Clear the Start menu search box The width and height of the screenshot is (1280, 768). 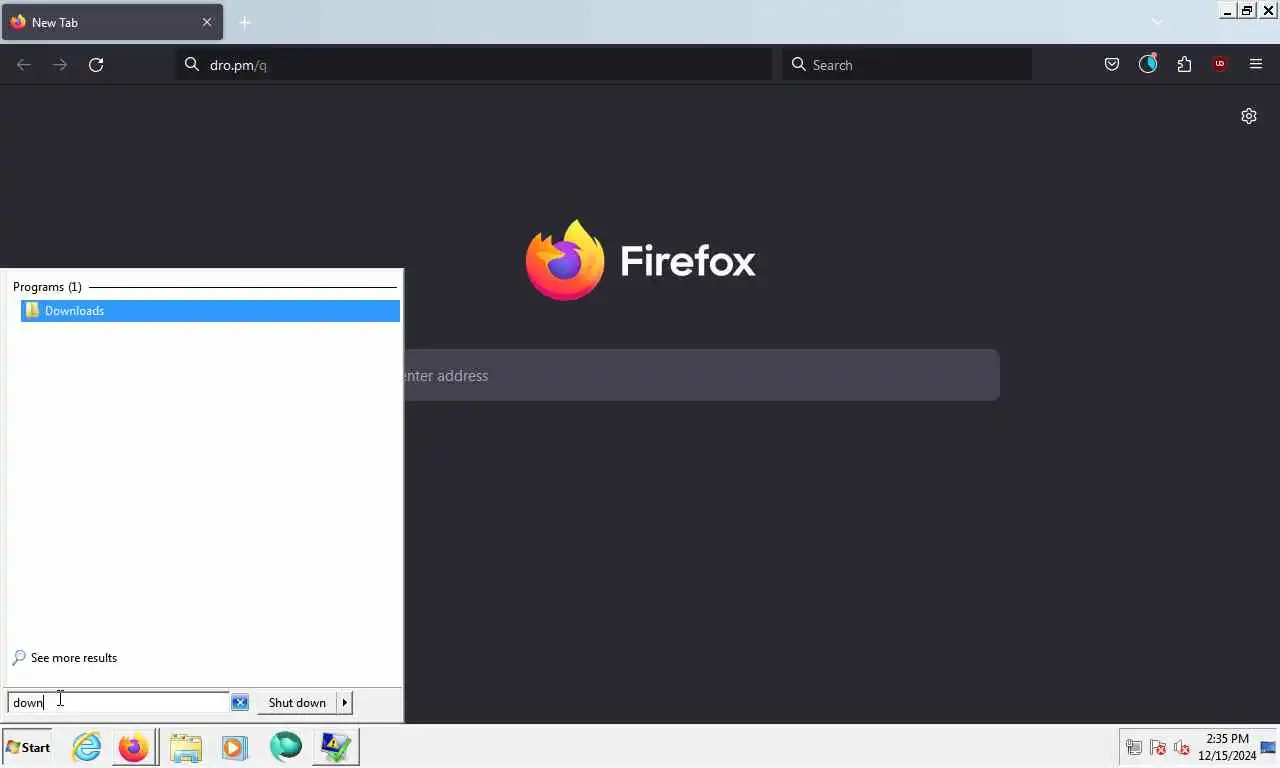tap(240, 702)
